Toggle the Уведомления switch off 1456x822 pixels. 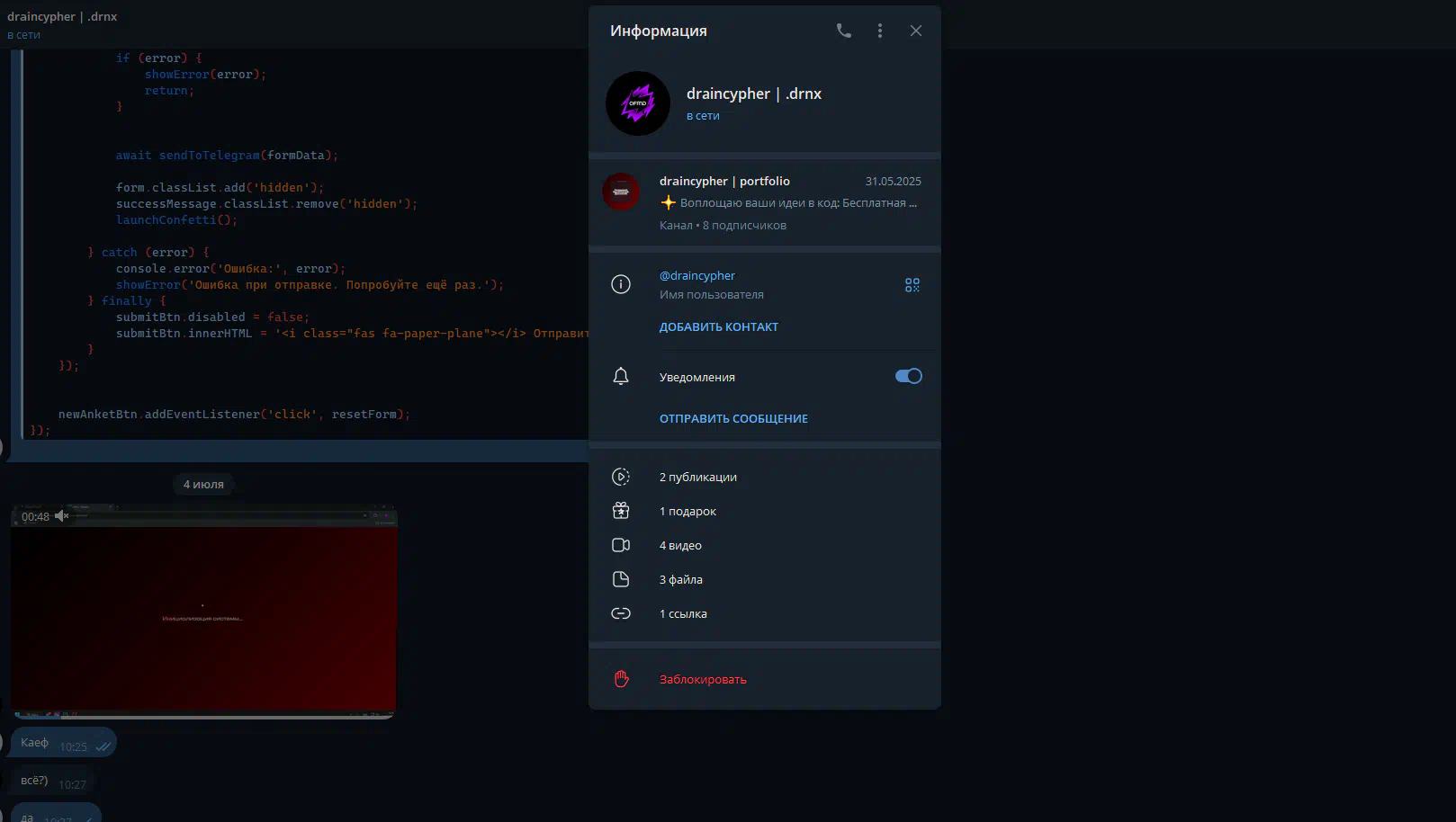click(909, 376)
